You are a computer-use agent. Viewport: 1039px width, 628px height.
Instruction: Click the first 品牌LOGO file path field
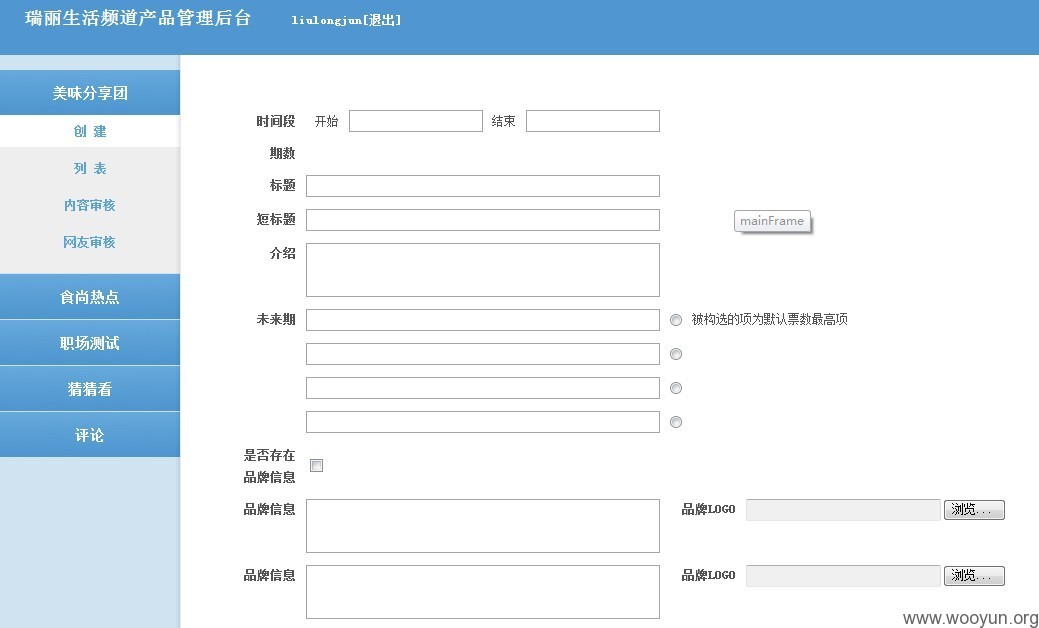coord(843,510)
